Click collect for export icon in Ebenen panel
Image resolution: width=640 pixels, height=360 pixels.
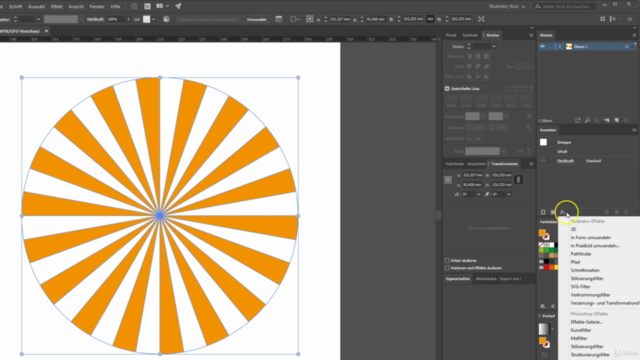coord(578,120)
